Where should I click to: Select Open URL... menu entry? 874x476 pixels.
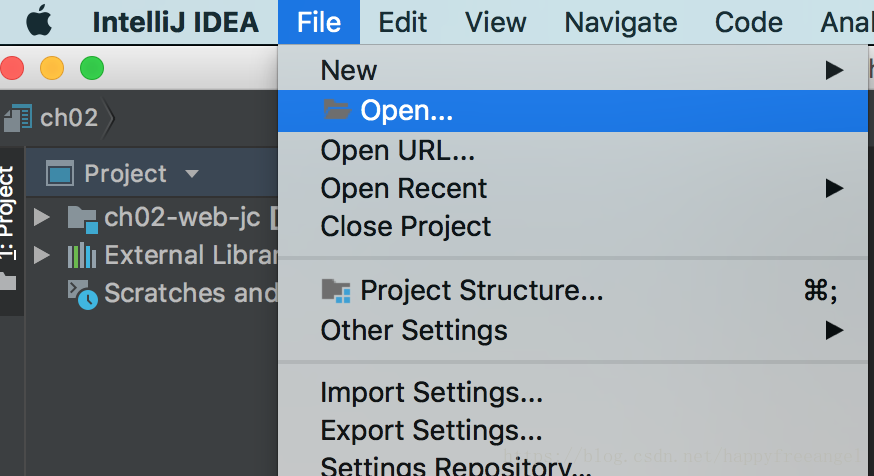(x=397, y=150)
